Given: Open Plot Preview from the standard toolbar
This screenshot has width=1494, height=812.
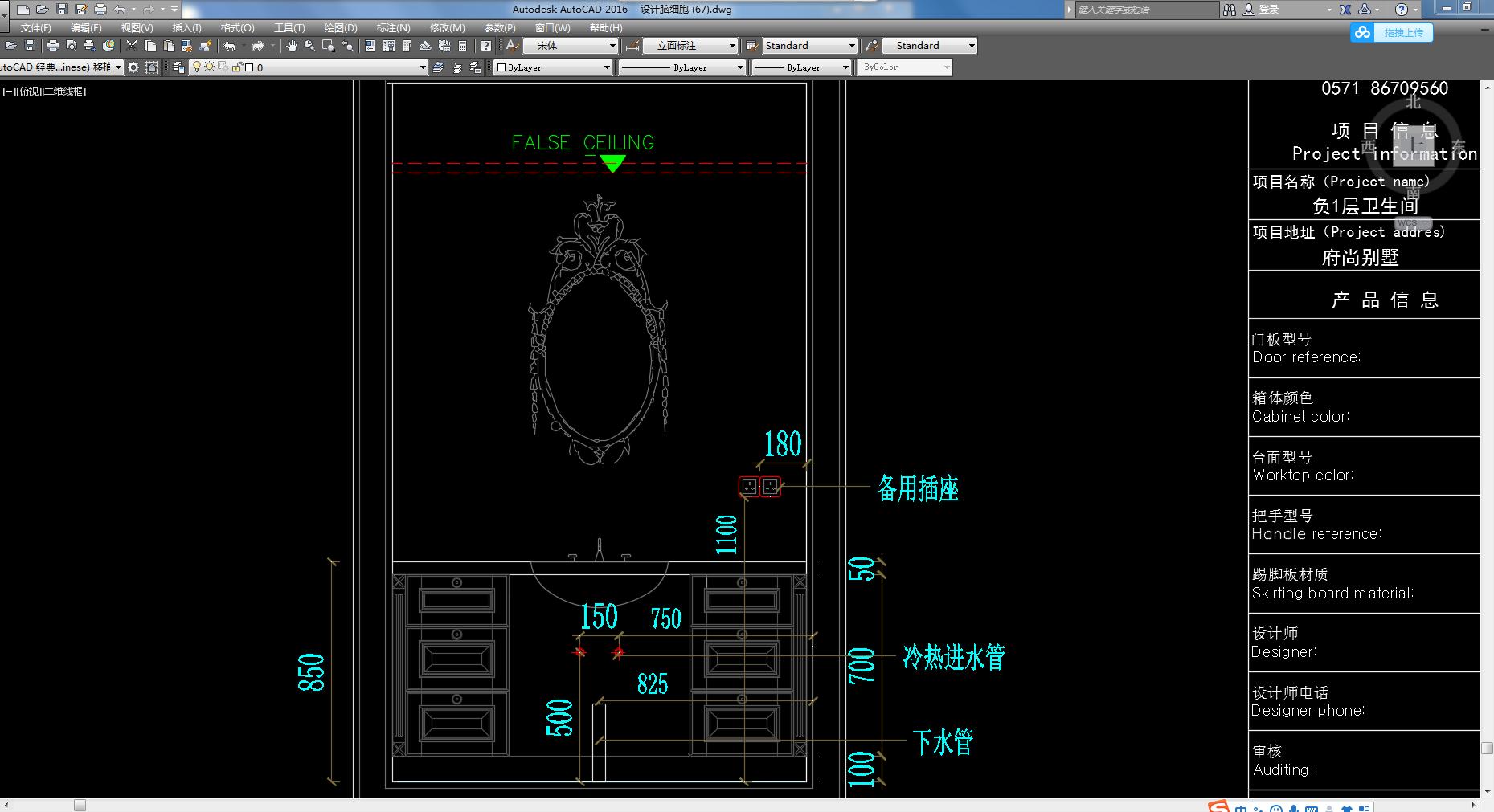Looking at the screenshot, I should [72, 46].
